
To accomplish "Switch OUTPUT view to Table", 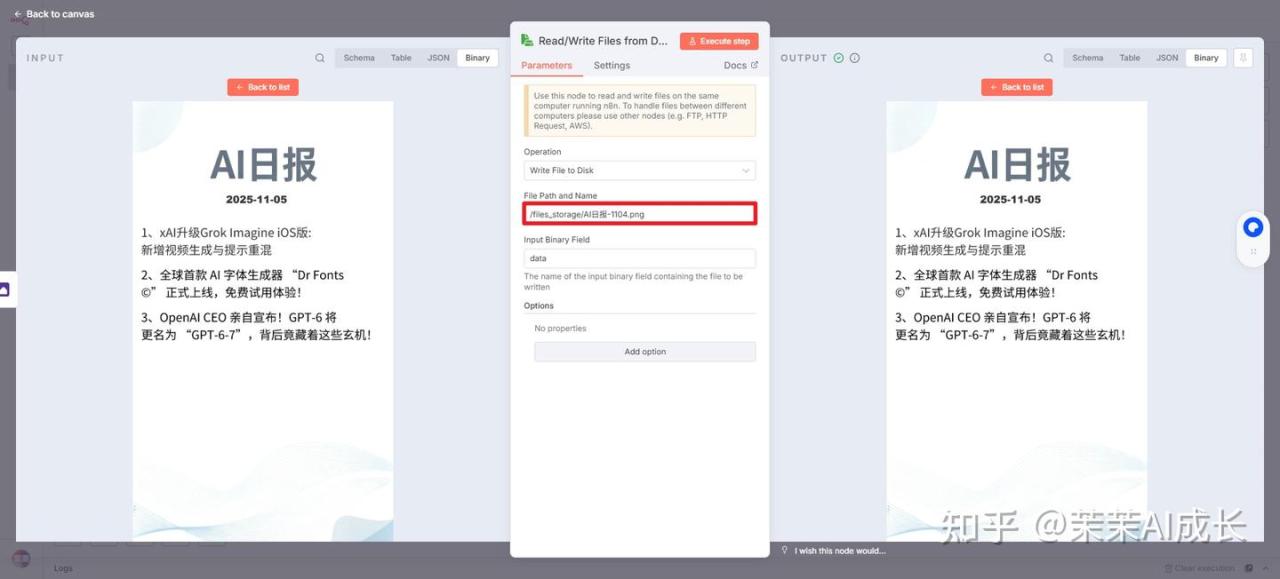I will click(x=1129, y=58).
